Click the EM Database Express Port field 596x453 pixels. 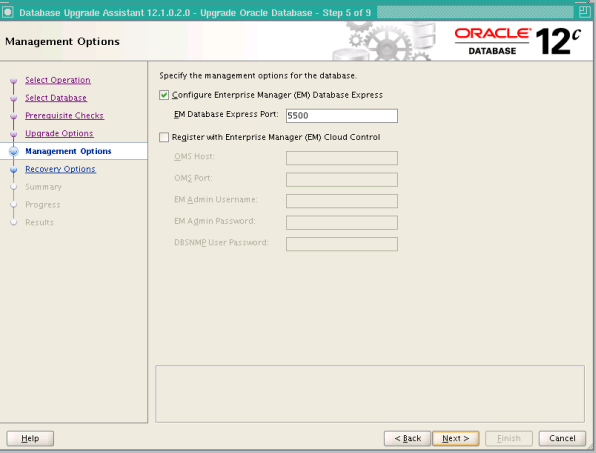(x=342, y=116)
